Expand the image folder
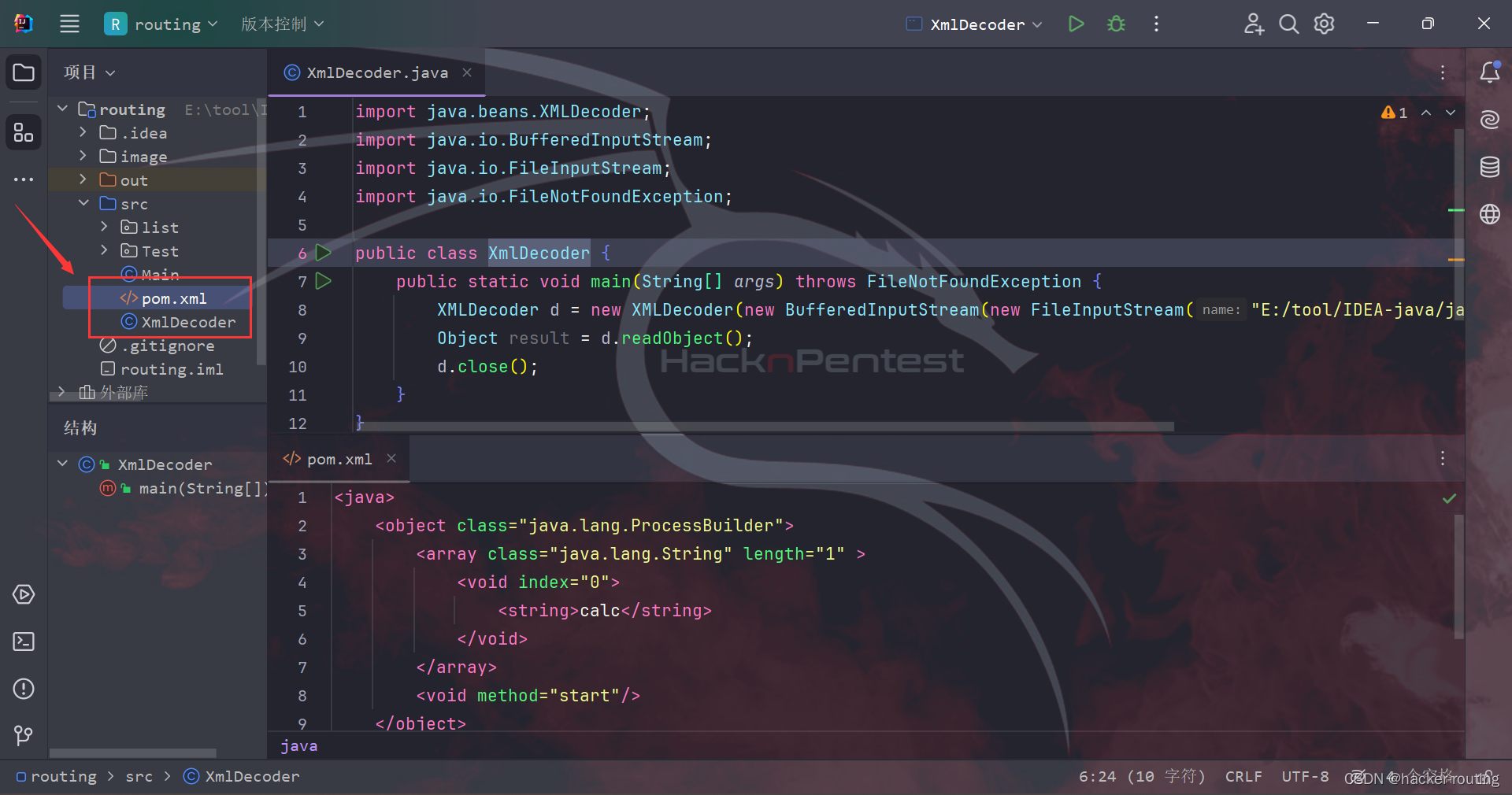The image size is (1512, 795). point(83,156)
